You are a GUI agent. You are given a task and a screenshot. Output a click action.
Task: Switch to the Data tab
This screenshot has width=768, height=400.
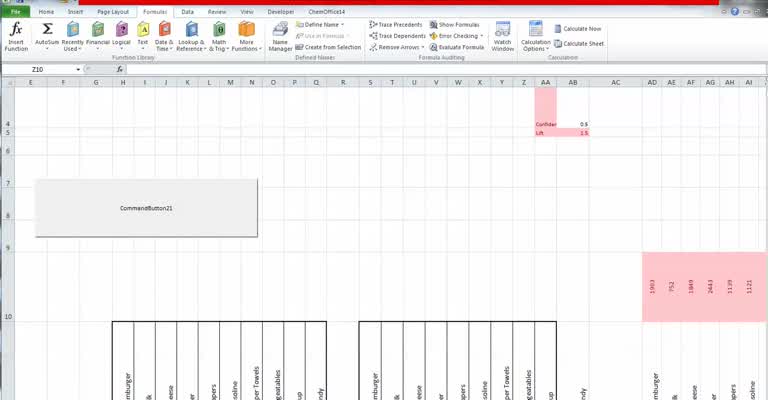(x=187, y=11)
